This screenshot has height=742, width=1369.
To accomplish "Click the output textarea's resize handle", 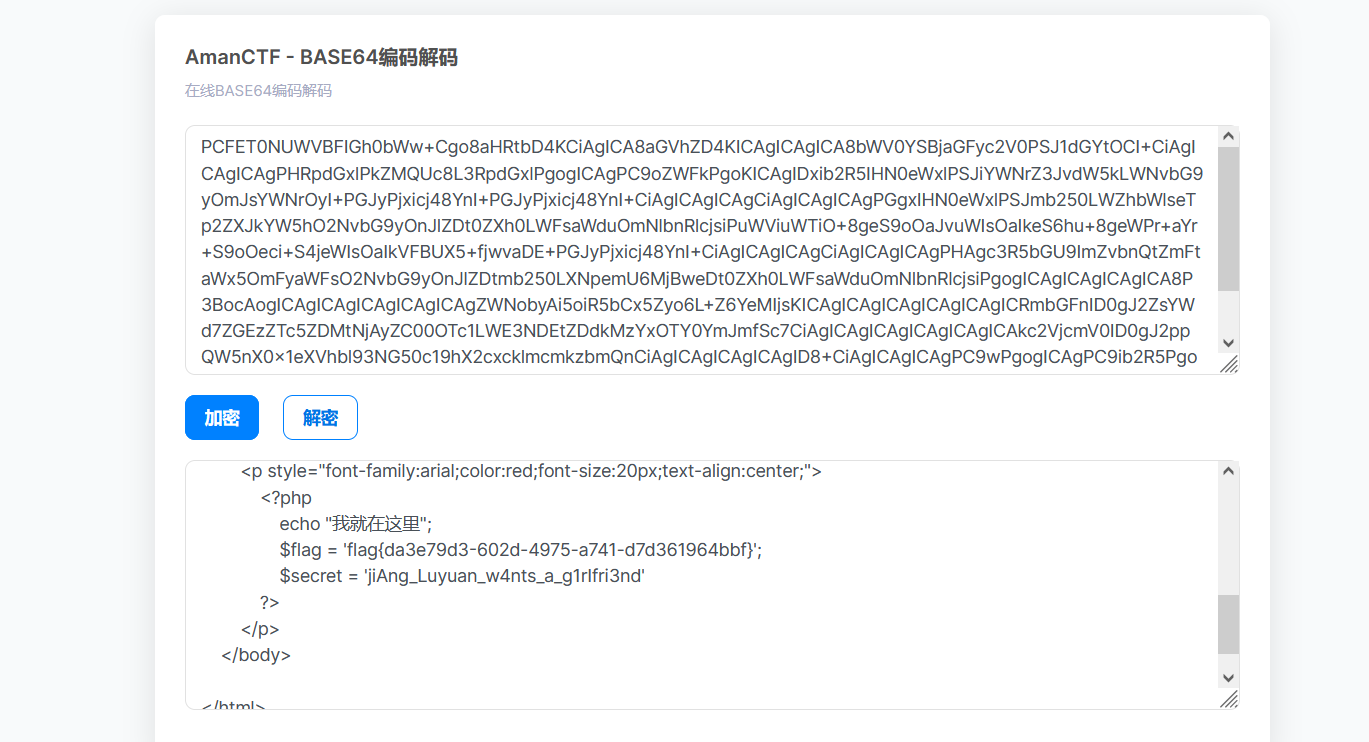I will tap(1229, 699).
